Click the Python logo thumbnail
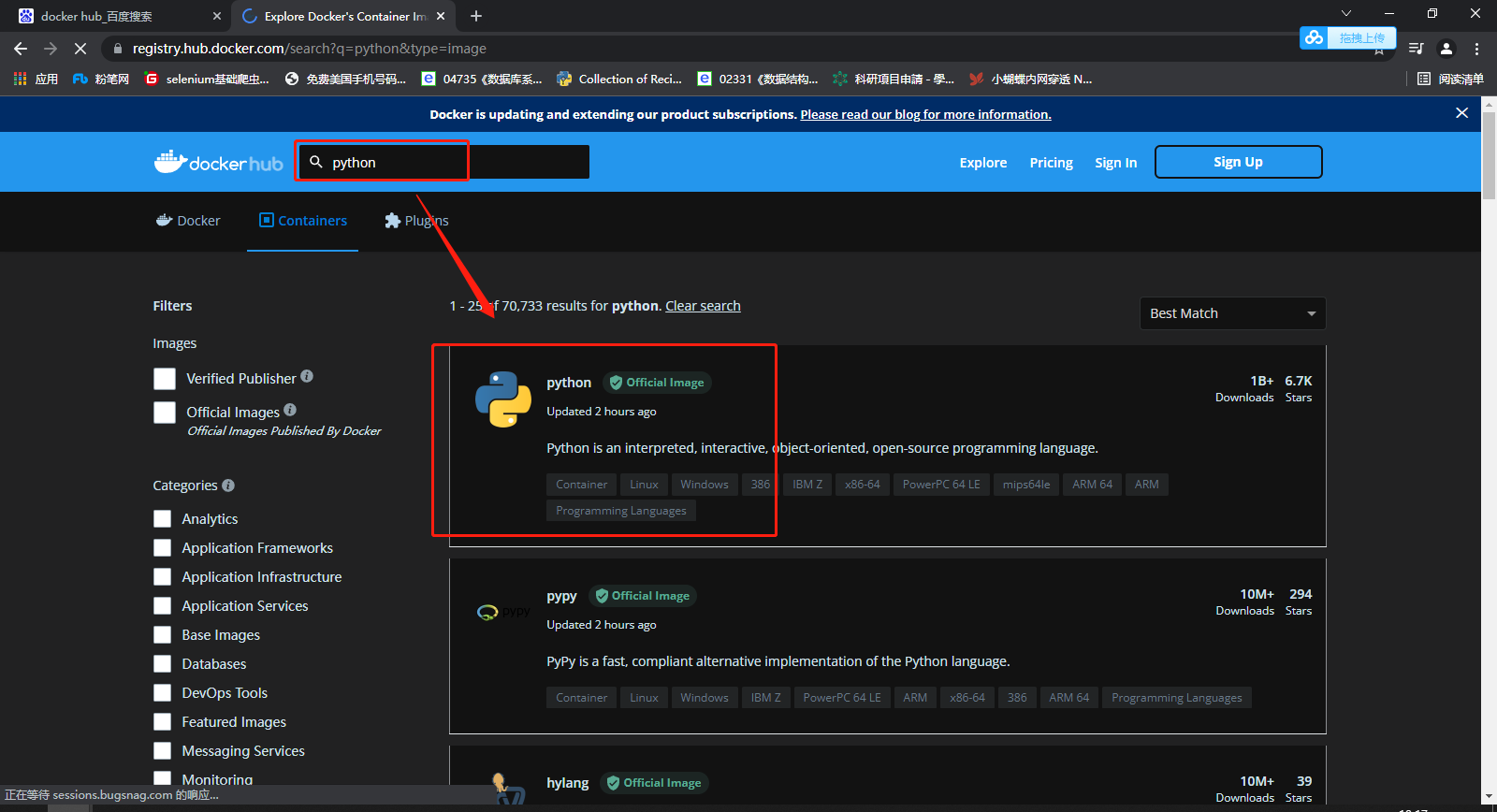 click(503, 399)
